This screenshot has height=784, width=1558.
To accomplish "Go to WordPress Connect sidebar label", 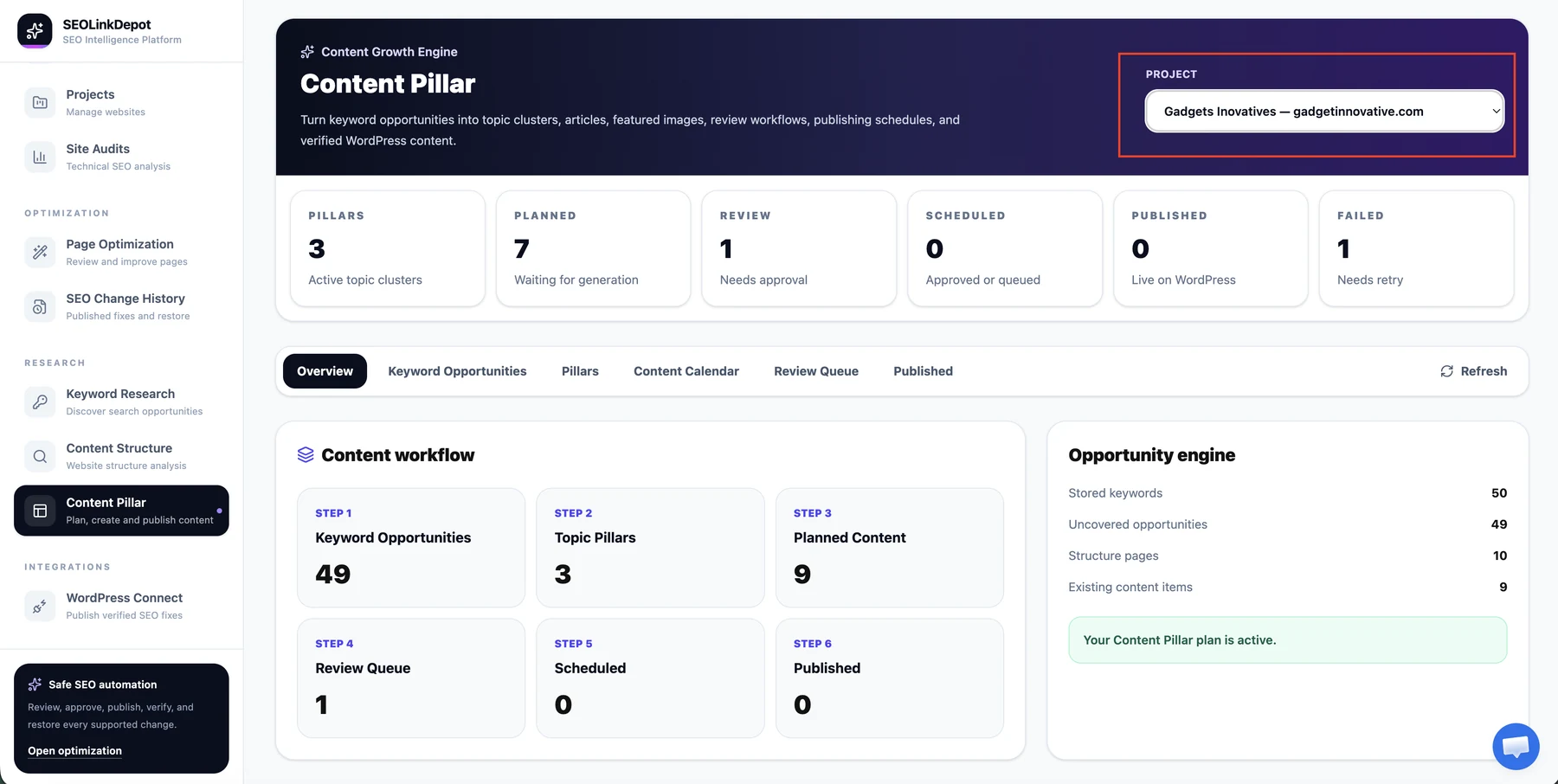I will tap(125, 598).
